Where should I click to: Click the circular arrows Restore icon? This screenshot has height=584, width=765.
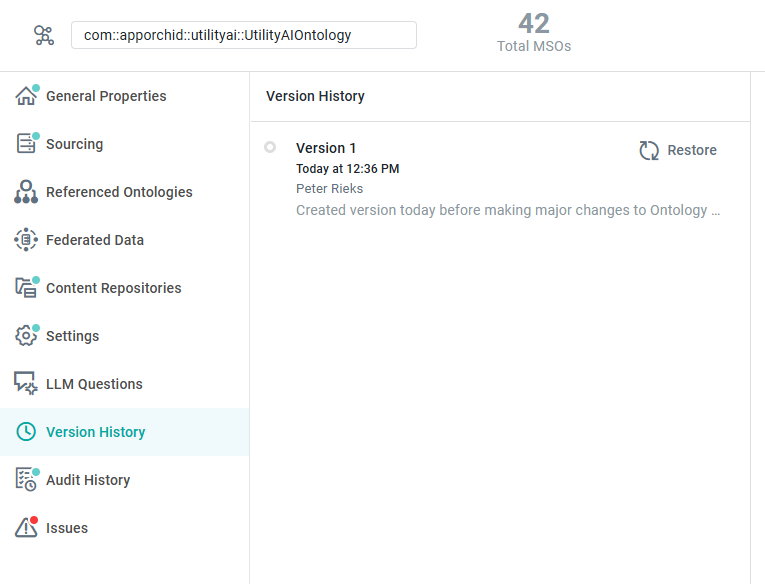point(650,150)
